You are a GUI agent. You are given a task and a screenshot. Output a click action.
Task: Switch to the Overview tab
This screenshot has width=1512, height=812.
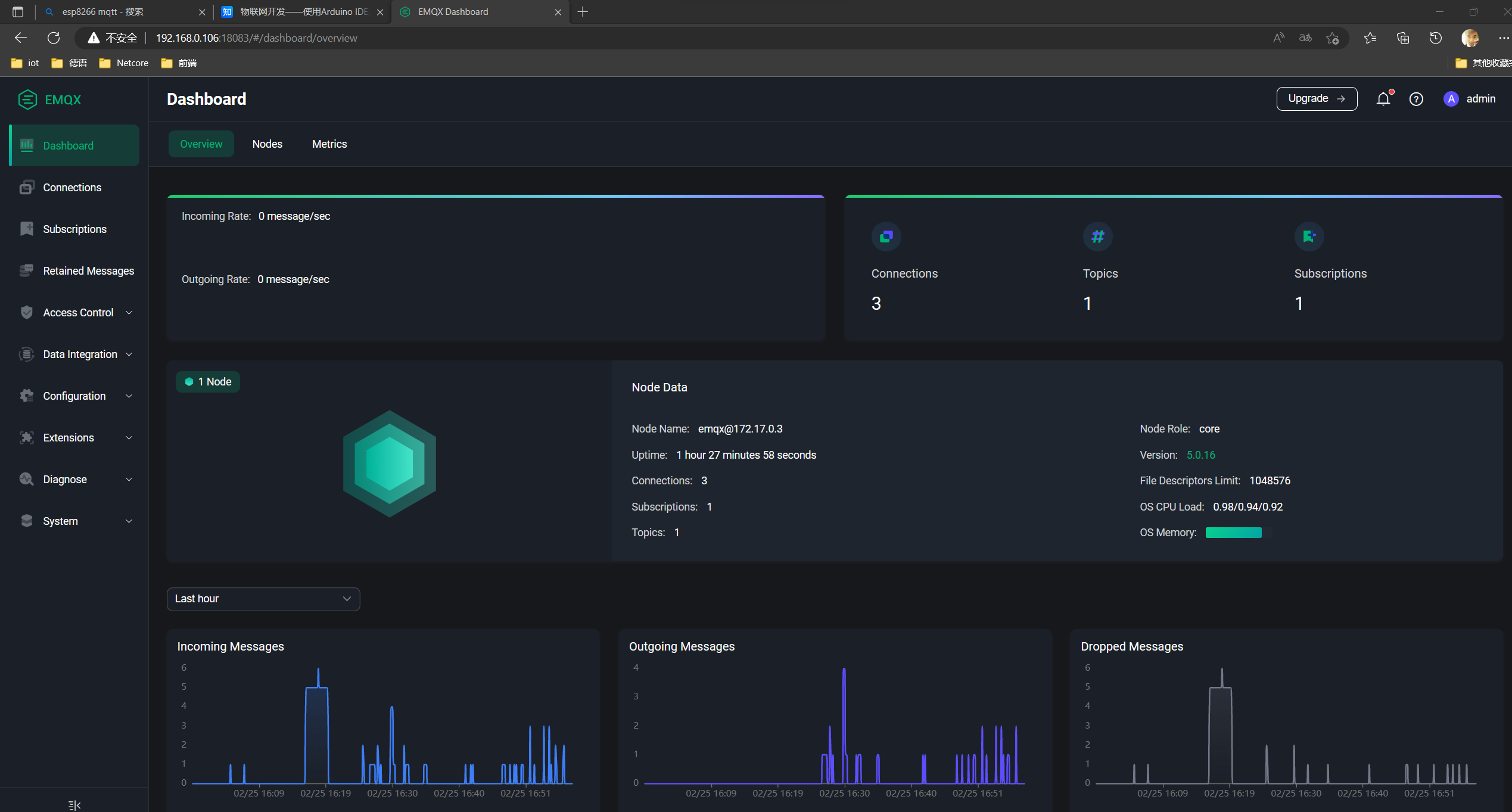coord(201,144)
